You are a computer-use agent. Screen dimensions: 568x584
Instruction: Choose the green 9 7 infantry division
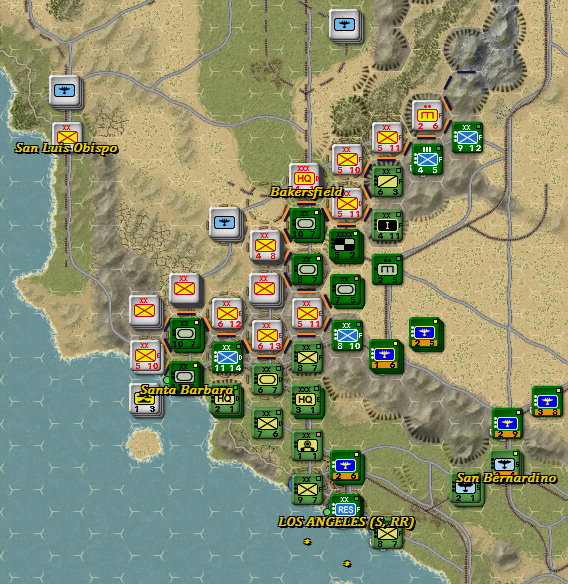(307, 489)
